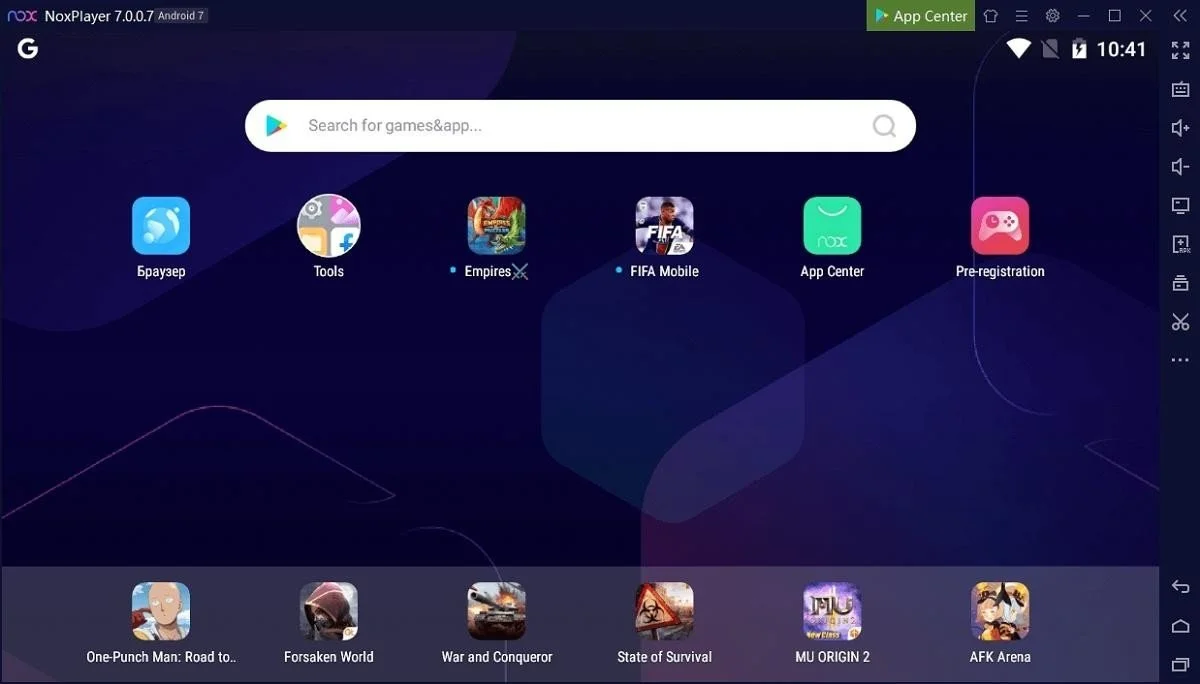This screenshot has height=684, width=1200.
Task: Click the magnifier search button
Action: tap(884, 126)
